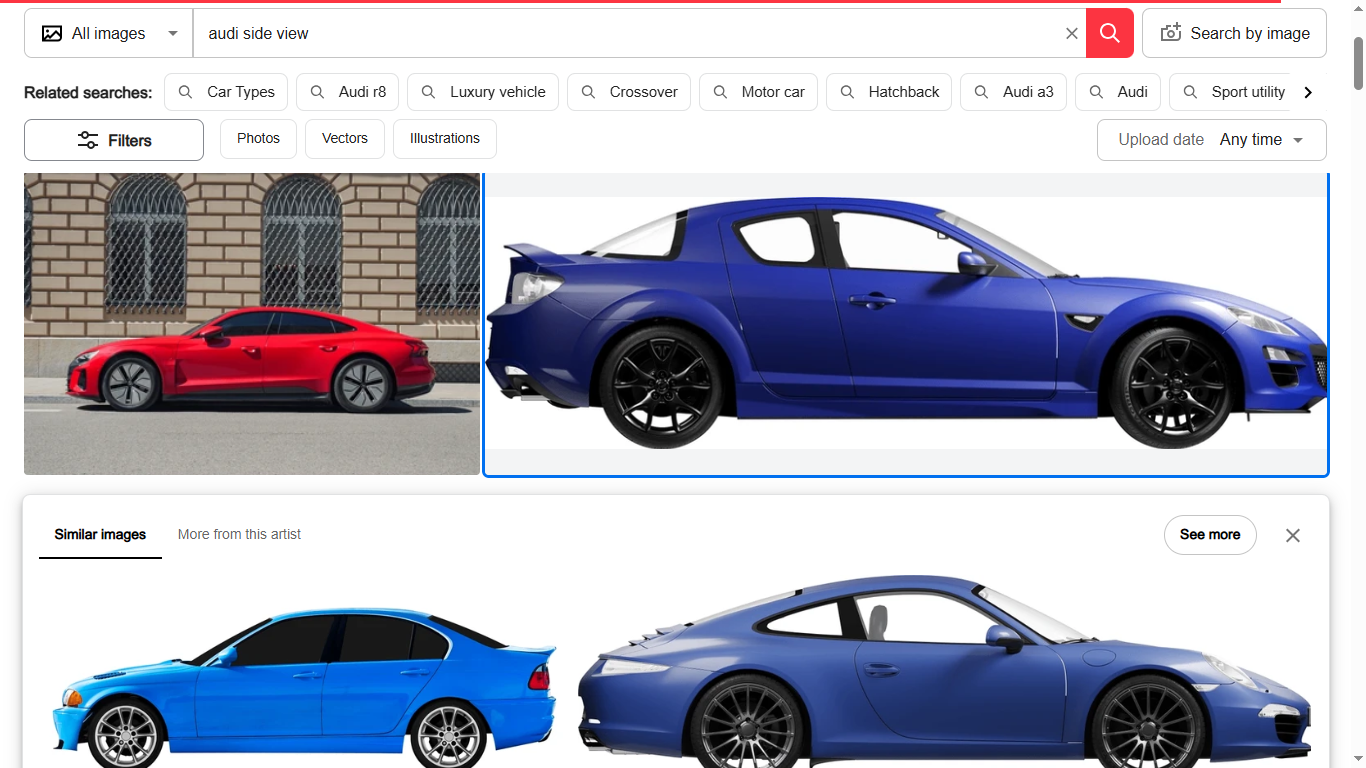Screen dimensions: 1366x768
Task: Toggle the Vectors filter chip
Action: pos(345,139)
